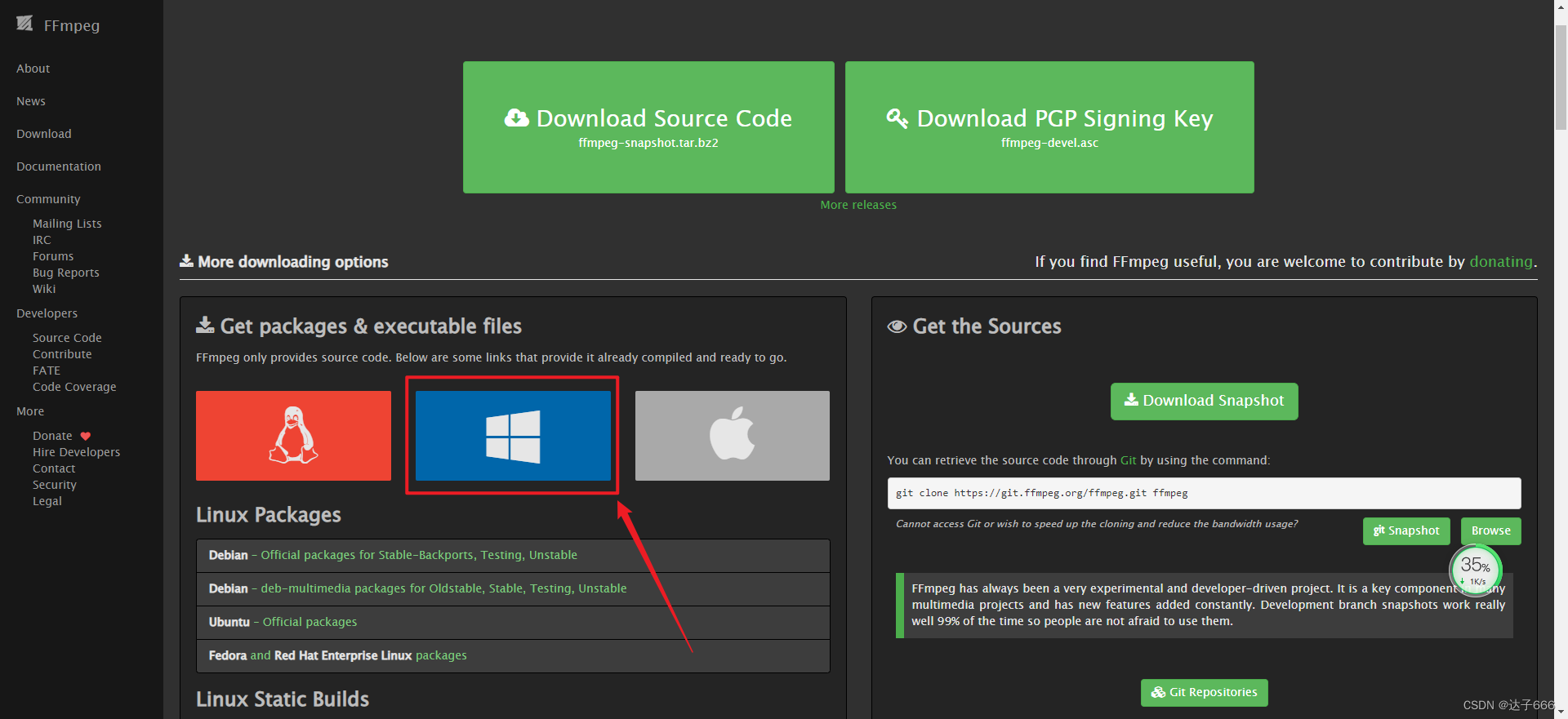Open the Windows builds tile
Screen dimensions: 1568x719
click(x=513, y=436)
